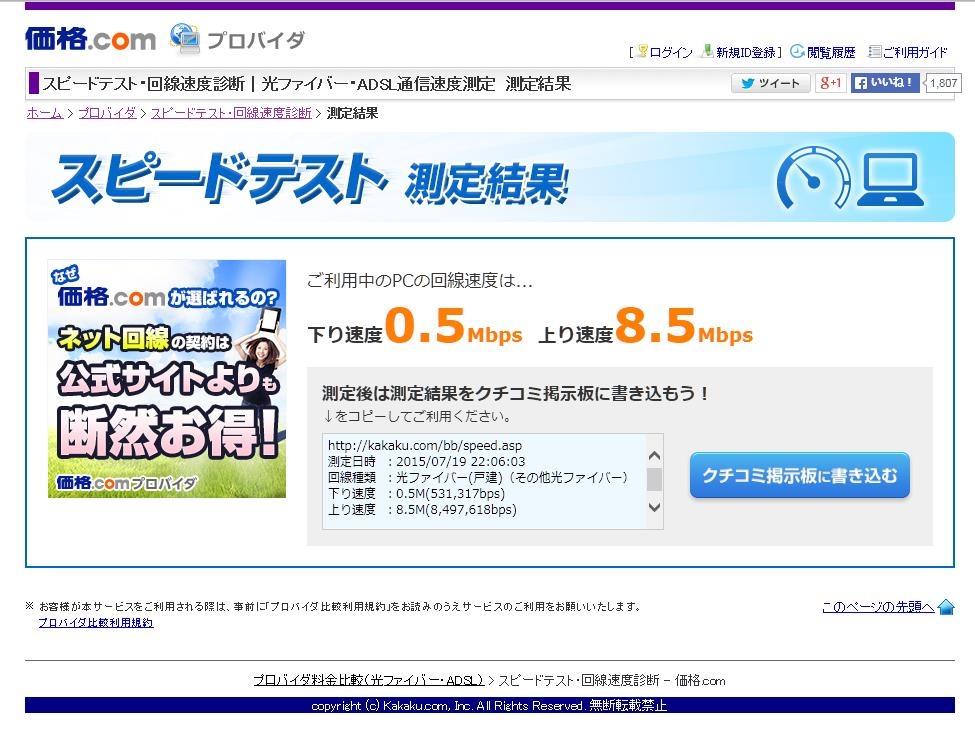The width and height of the screenshot is (975, 736).
Task: Click the http://kakaku.com/bb/speed.asp line
Action: click(425, 445)
